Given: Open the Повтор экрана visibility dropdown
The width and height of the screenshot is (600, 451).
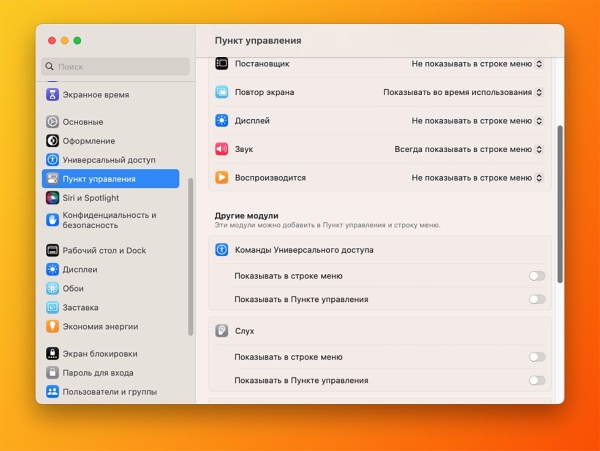Looking at the screenshot, I should tap(463, 92).
